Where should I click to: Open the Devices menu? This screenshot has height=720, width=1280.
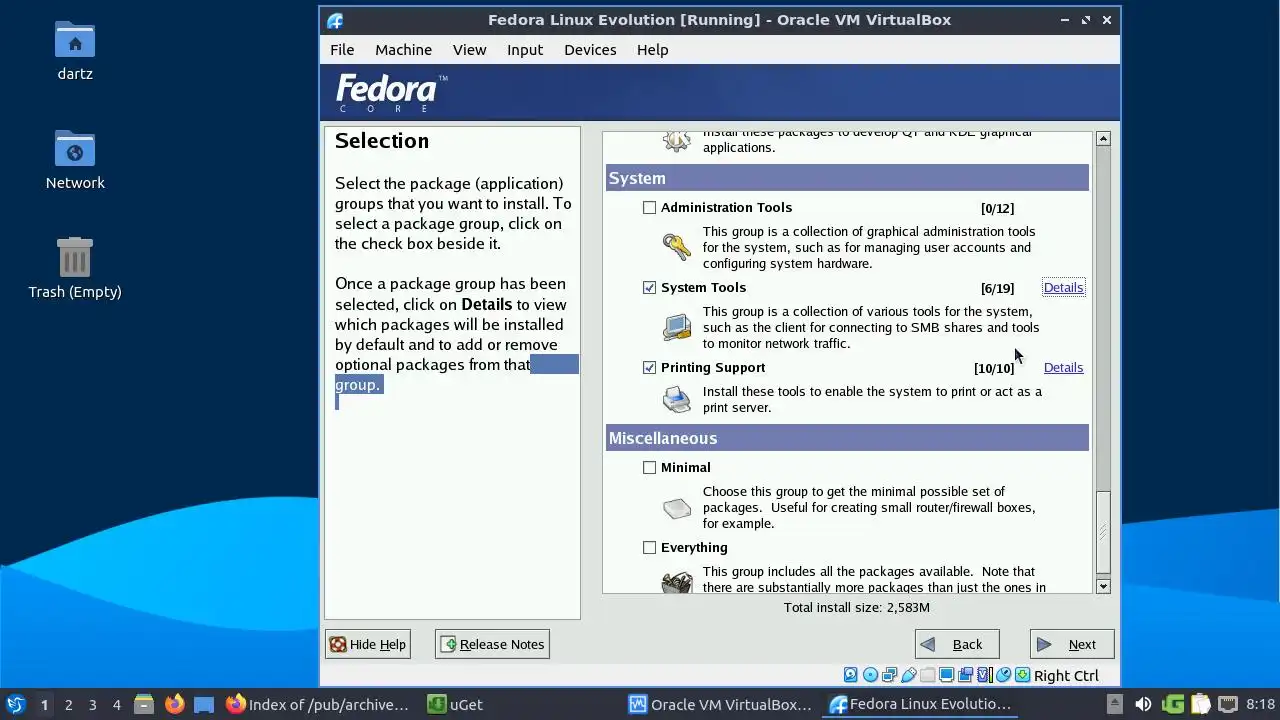click(590, 50)
